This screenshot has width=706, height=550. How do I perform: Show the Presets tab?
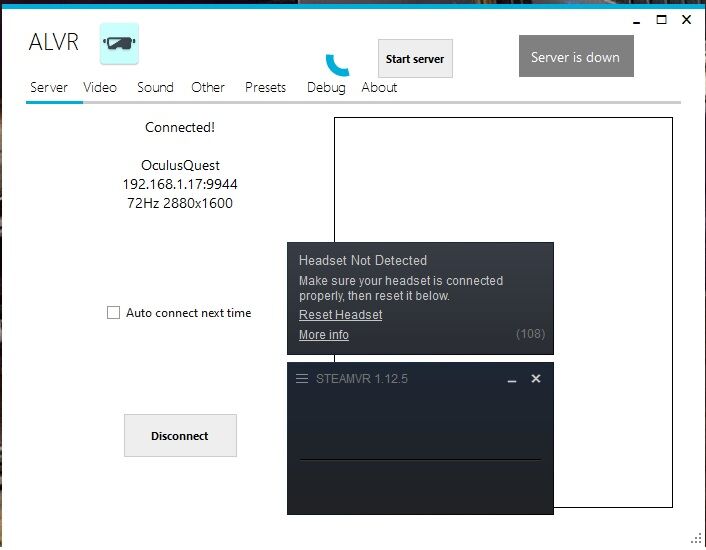[x=266, y=87]
